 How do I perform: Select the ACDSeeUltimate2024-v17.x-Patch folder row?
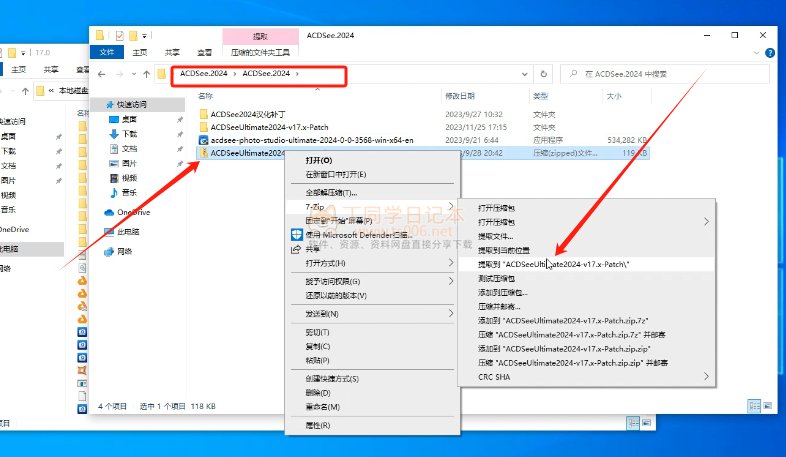(421, 127)
